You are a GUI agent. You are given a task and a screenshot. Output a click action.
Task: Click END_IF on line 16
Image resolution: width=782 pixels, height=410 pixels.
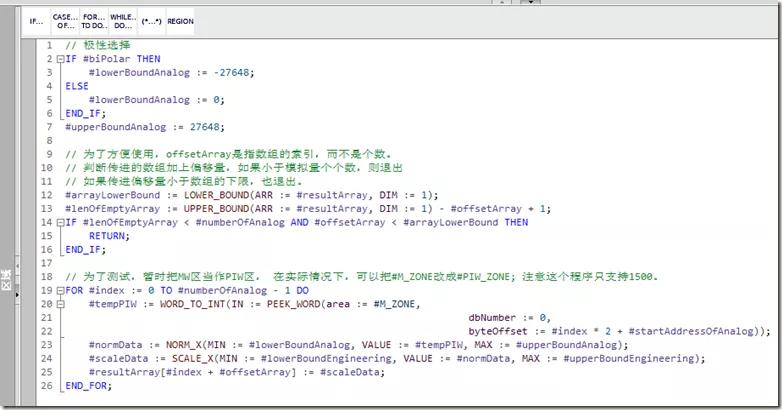tap(83, 249)
